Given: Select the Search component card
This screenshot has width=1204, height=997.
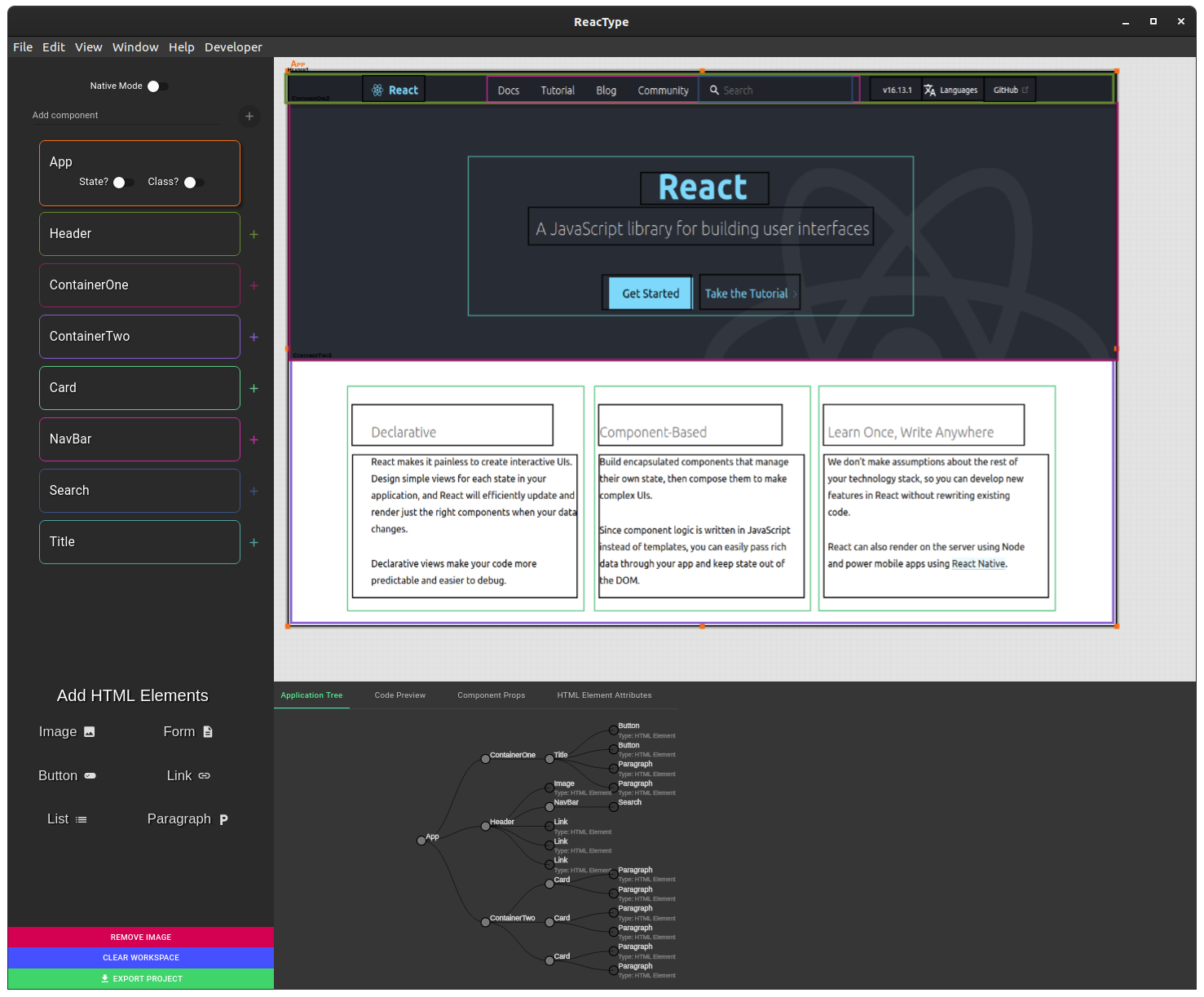Looking at the screenshot, I should (139, 491).
